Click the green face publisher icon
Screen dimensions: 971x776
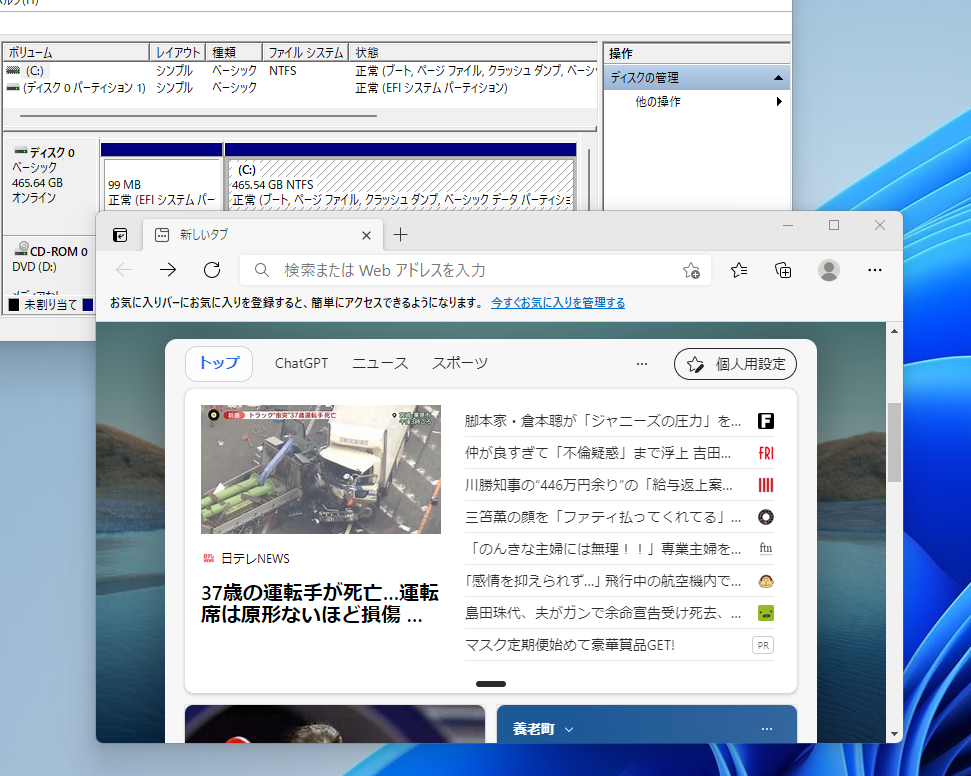coord(766,613)
